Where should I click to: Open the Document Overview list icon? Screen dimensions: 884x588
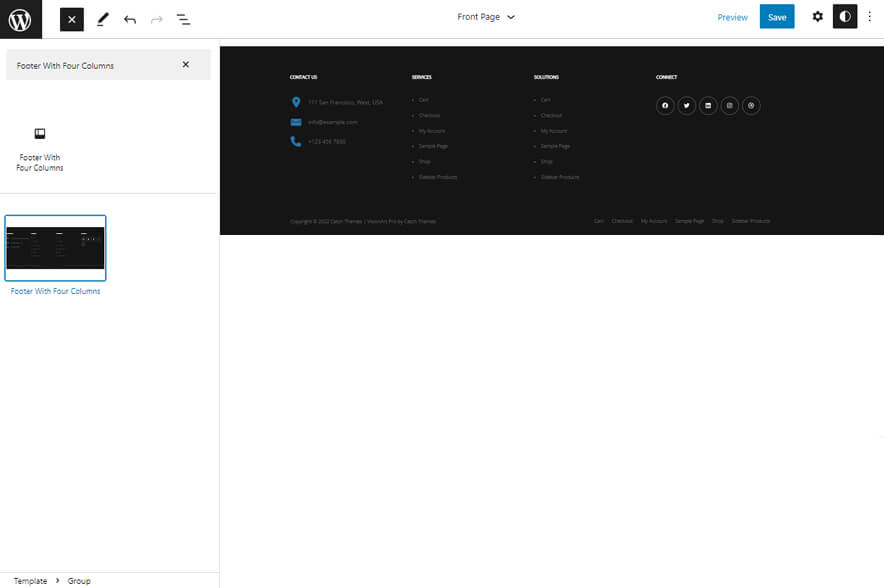184,18
